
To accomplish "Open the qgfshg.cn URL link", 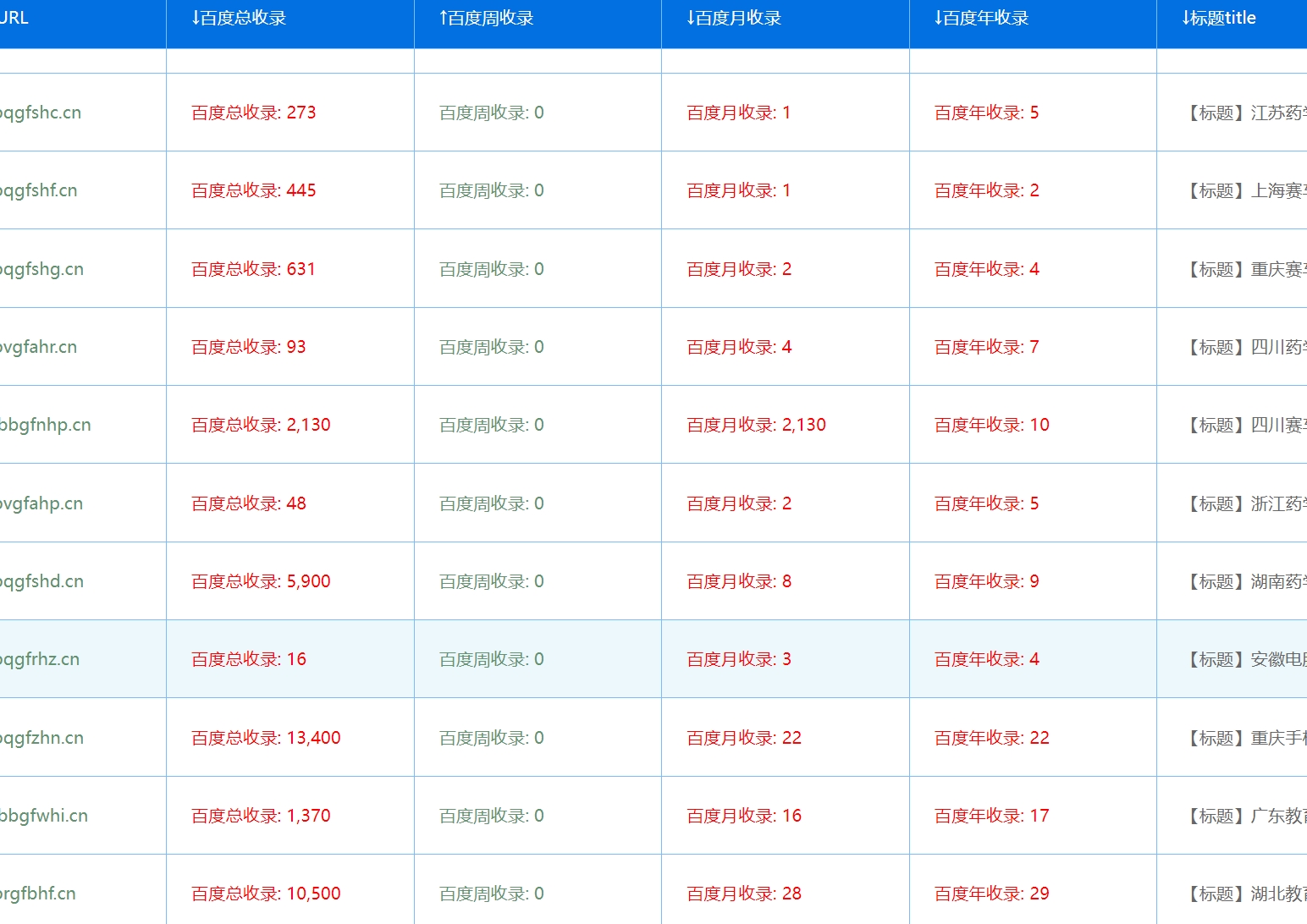I will (42, 269).
